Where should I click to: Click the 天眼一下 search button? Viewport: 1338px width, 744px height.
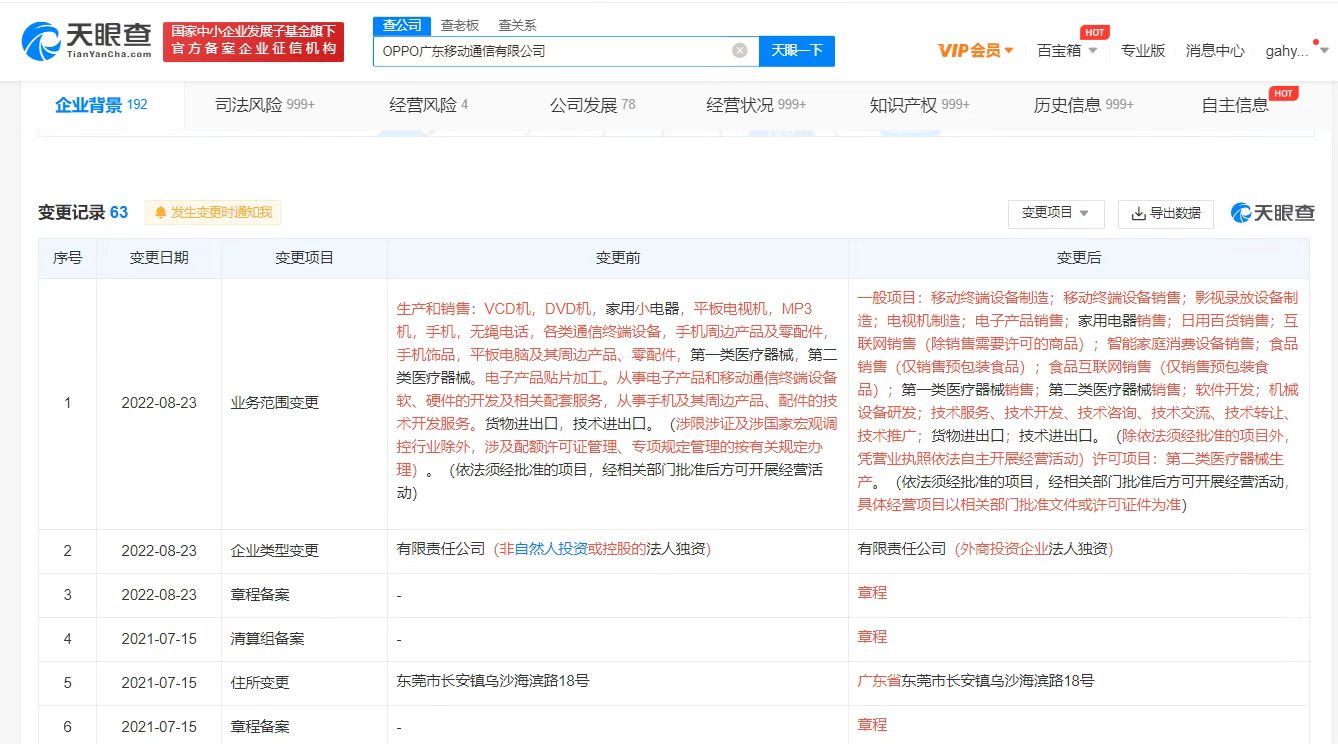(796, 51)
